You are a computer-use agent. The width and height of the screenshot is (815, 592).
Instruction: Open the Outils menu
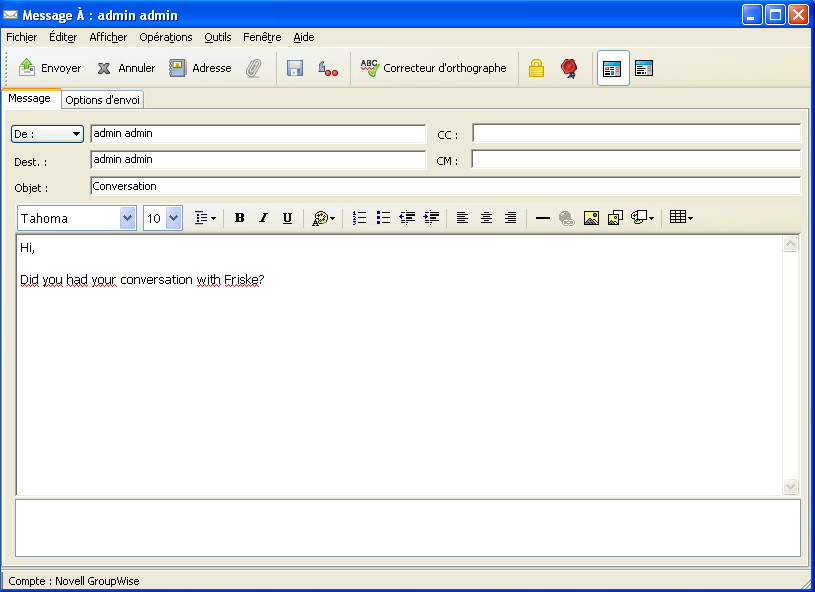(x=217, y=37)
